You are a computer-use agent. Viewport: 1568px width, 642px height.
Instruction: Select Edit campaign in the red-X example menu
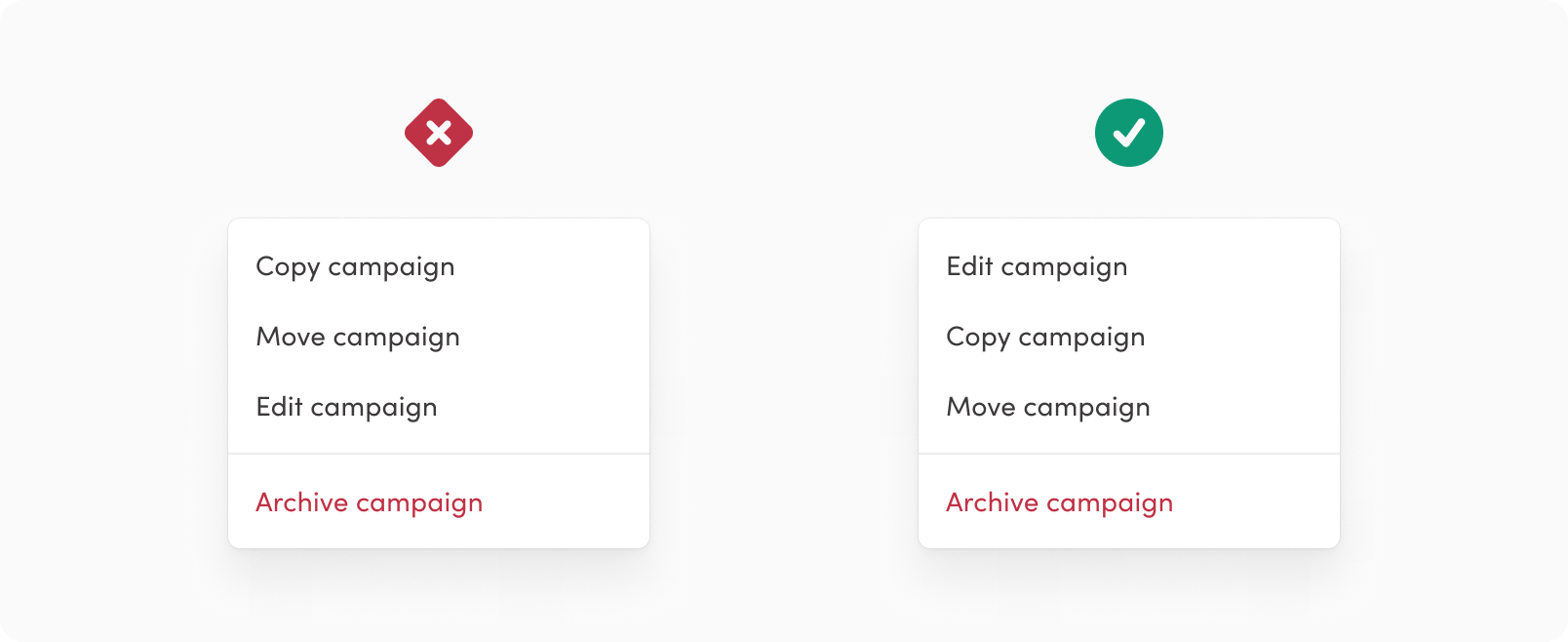point(346,408)
